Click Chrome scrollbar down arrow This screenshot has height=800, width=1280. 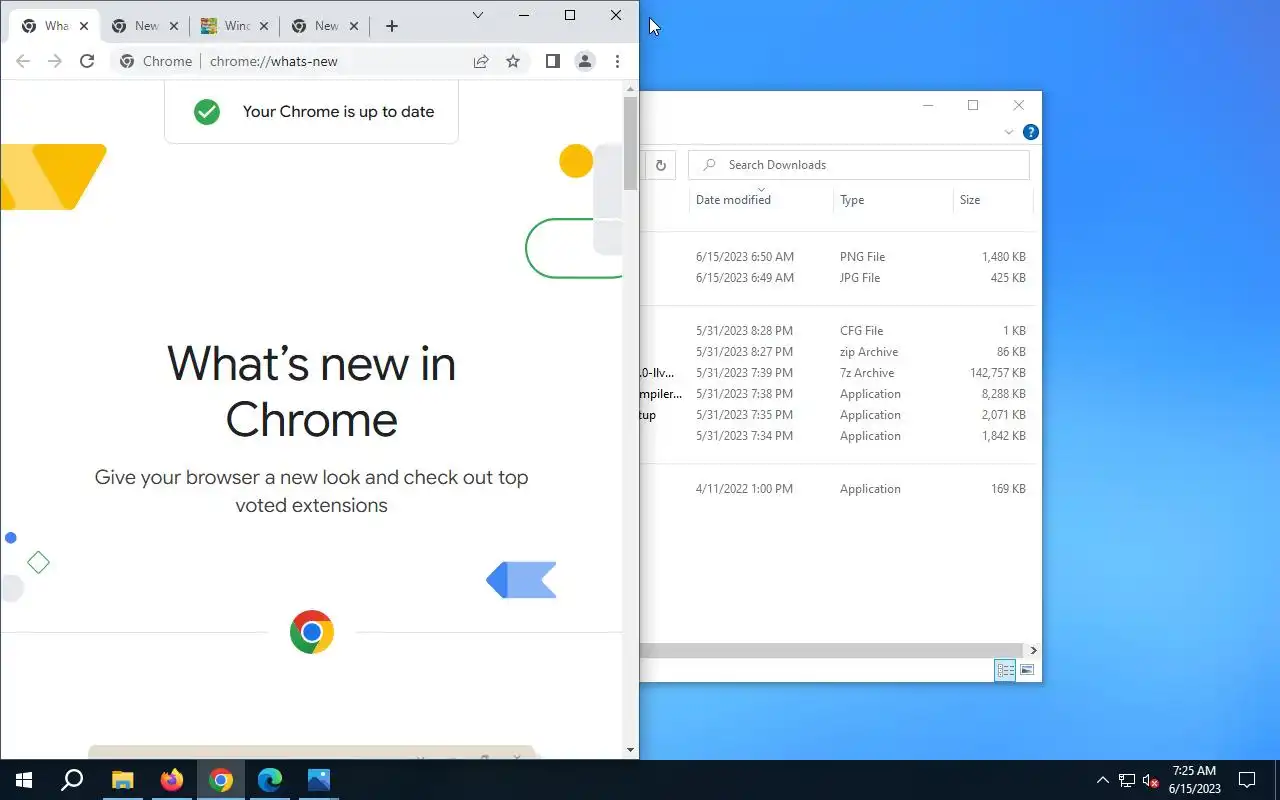coord(630,750)
